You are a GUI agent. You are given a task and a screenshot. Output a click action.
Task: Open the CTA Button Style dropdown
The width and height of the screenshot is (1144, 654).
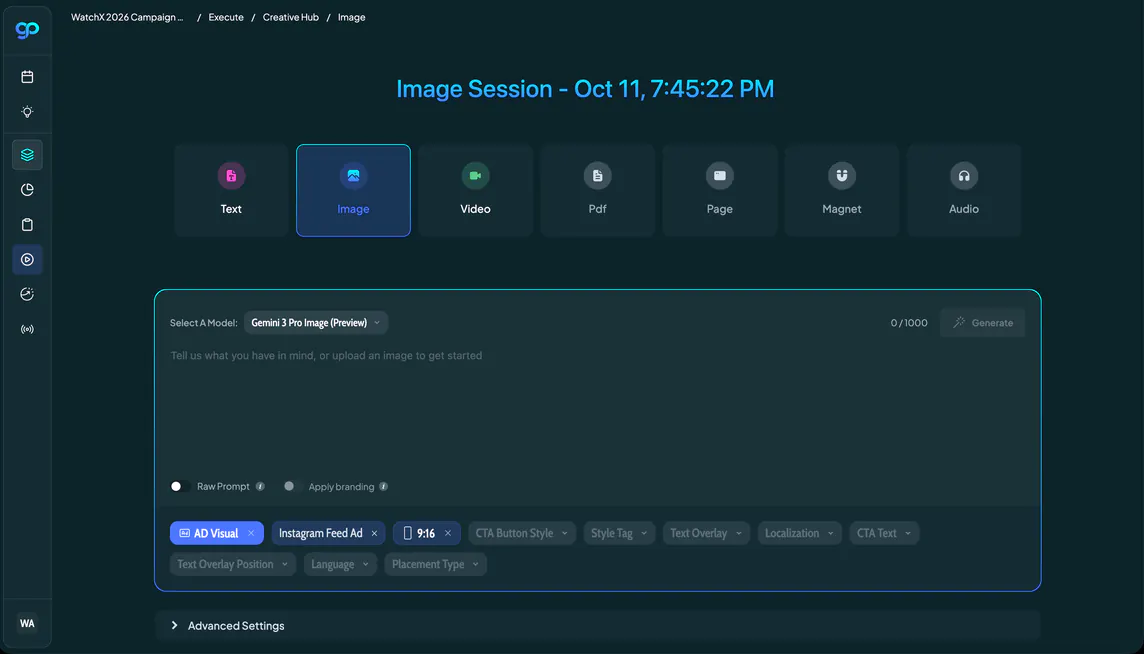[x=522, y=533]
